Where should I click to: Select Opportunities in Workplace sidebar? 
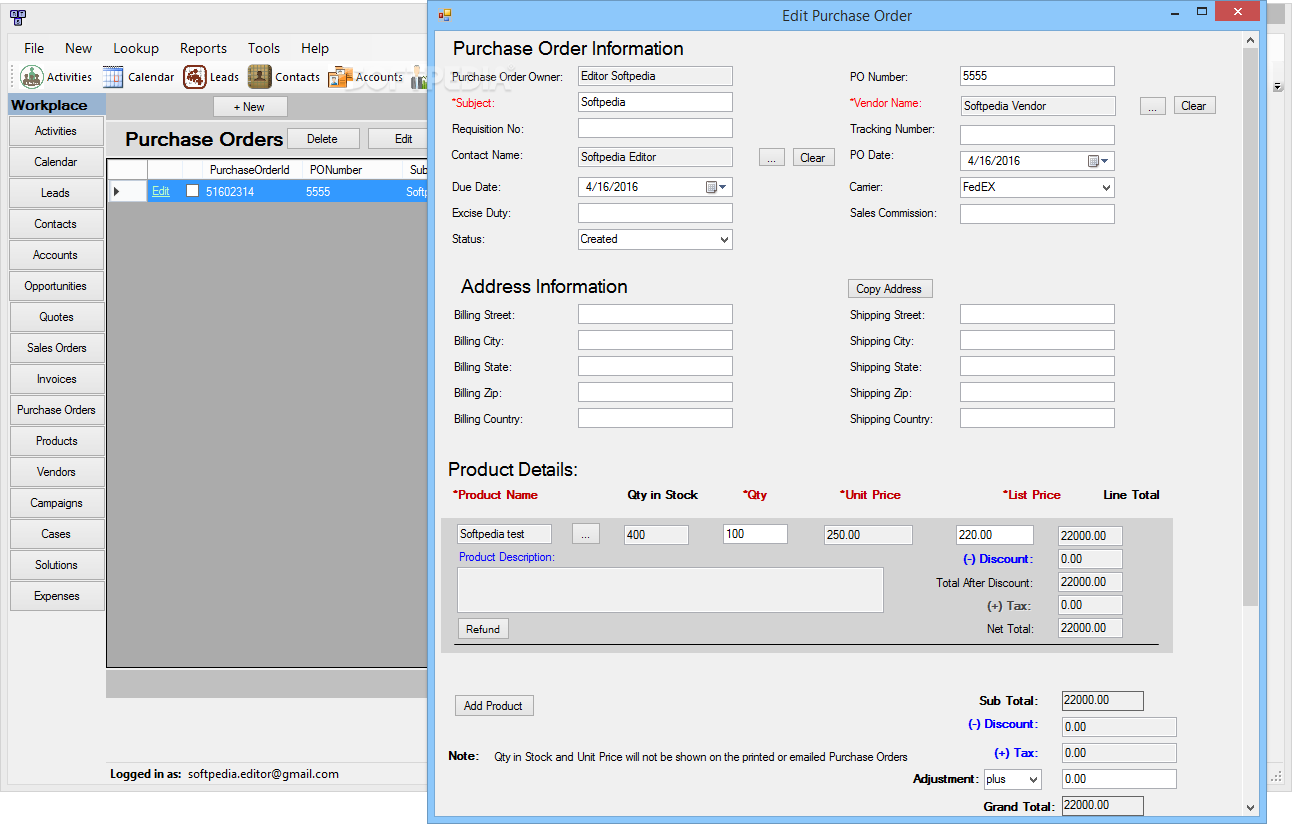click(x=56, y=286)
